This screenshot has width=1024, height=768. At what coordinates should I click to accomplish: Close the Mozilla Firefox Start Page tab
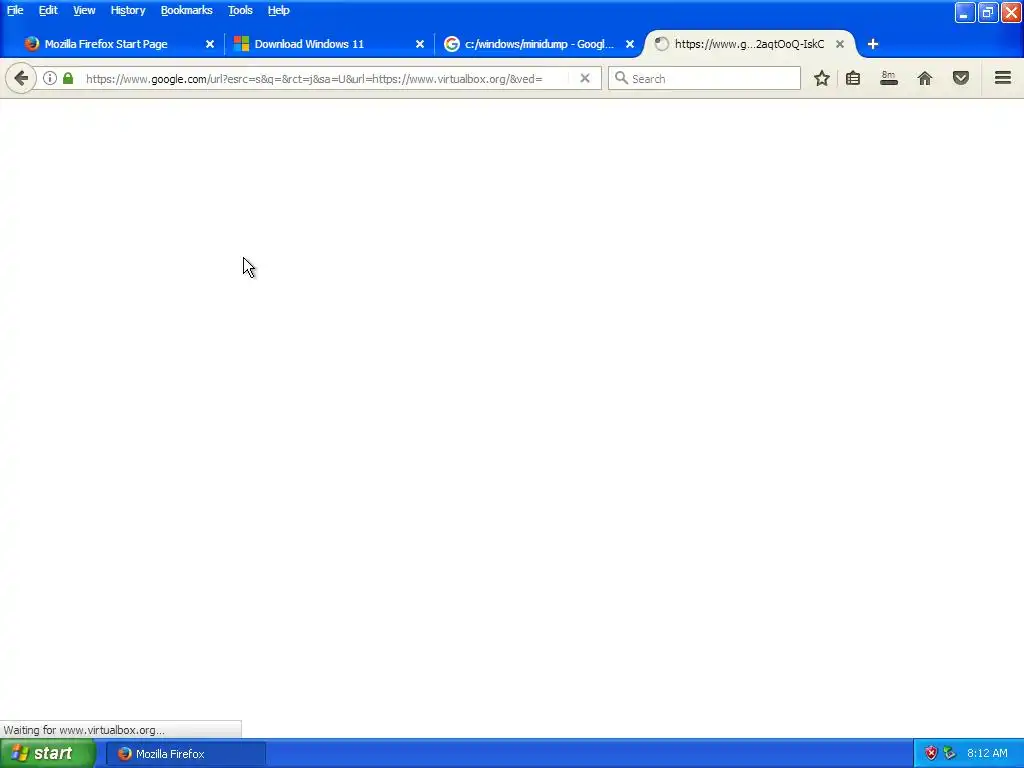(210, 44)
